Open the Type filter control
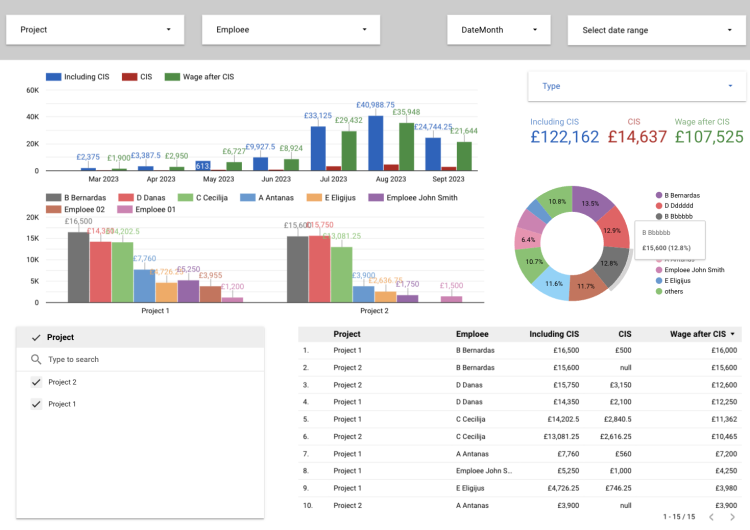Viewport: 750px width, 530px height. pyautogui.click(x=636, y=86)
